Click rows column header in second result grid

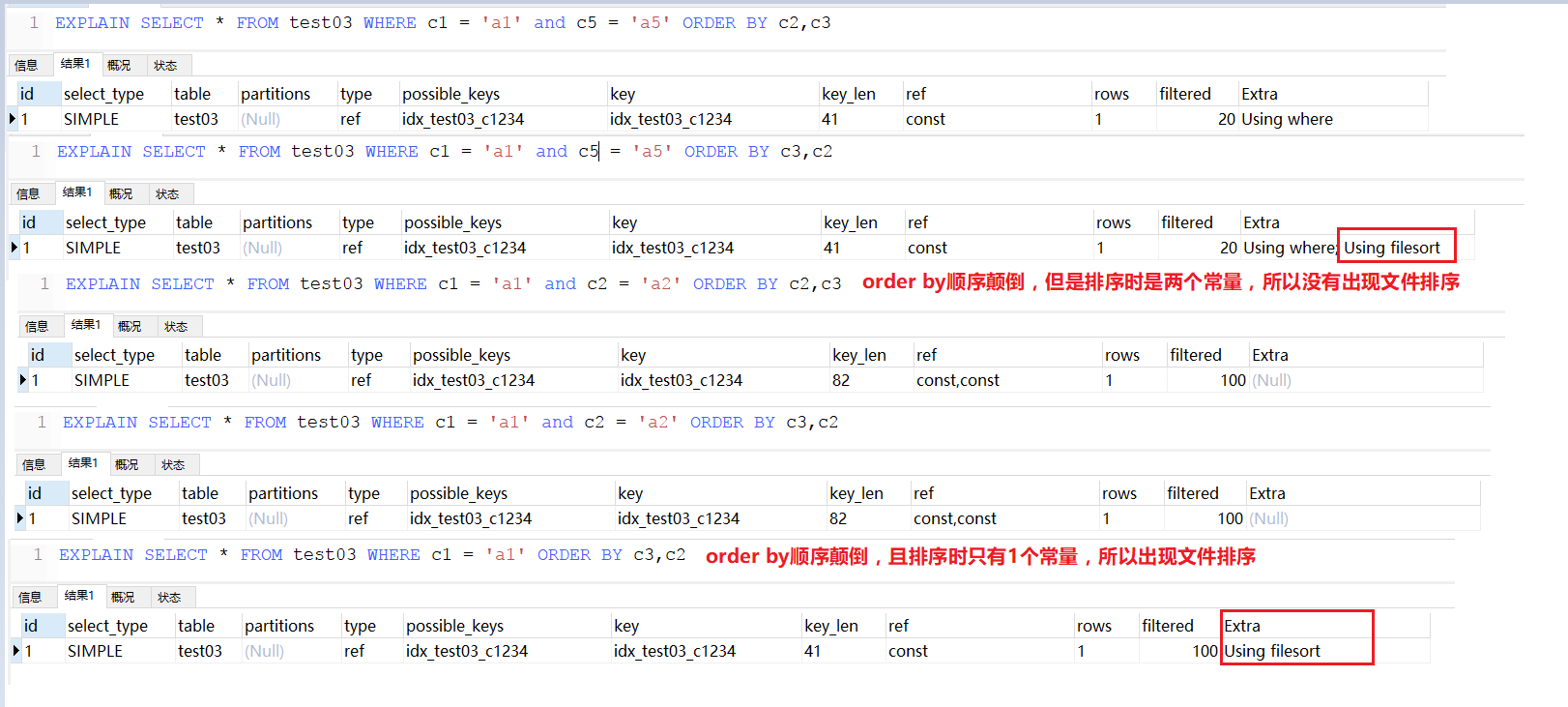pyautogui.click(x=1124, y=222)
